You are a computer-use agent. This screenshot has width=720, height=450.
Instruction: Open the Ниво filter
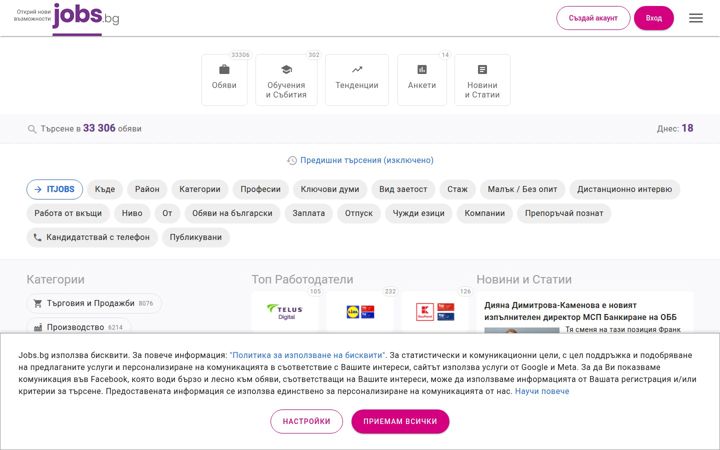click(x=132, y=213)
